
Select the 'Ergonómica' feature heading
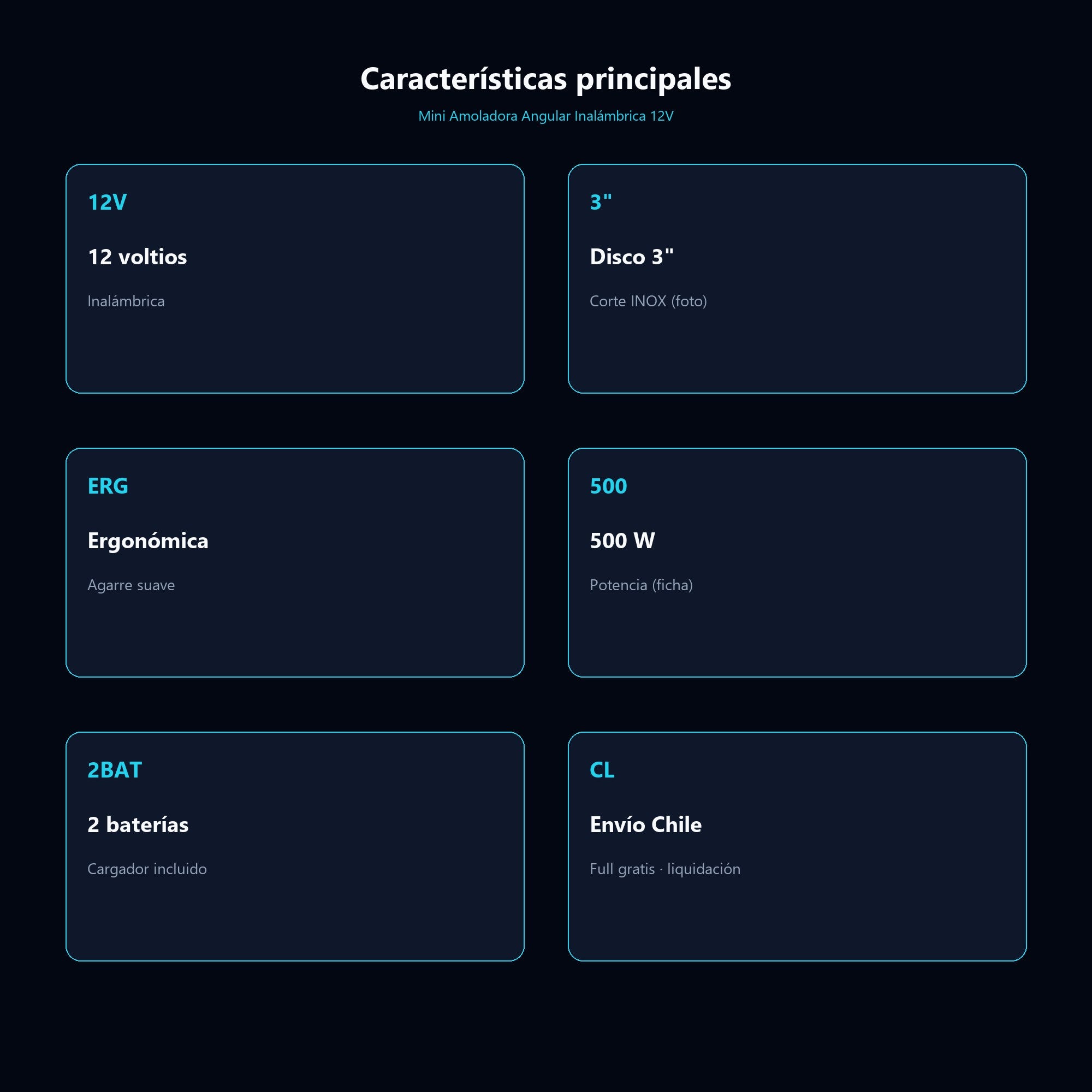pos(148,541)
